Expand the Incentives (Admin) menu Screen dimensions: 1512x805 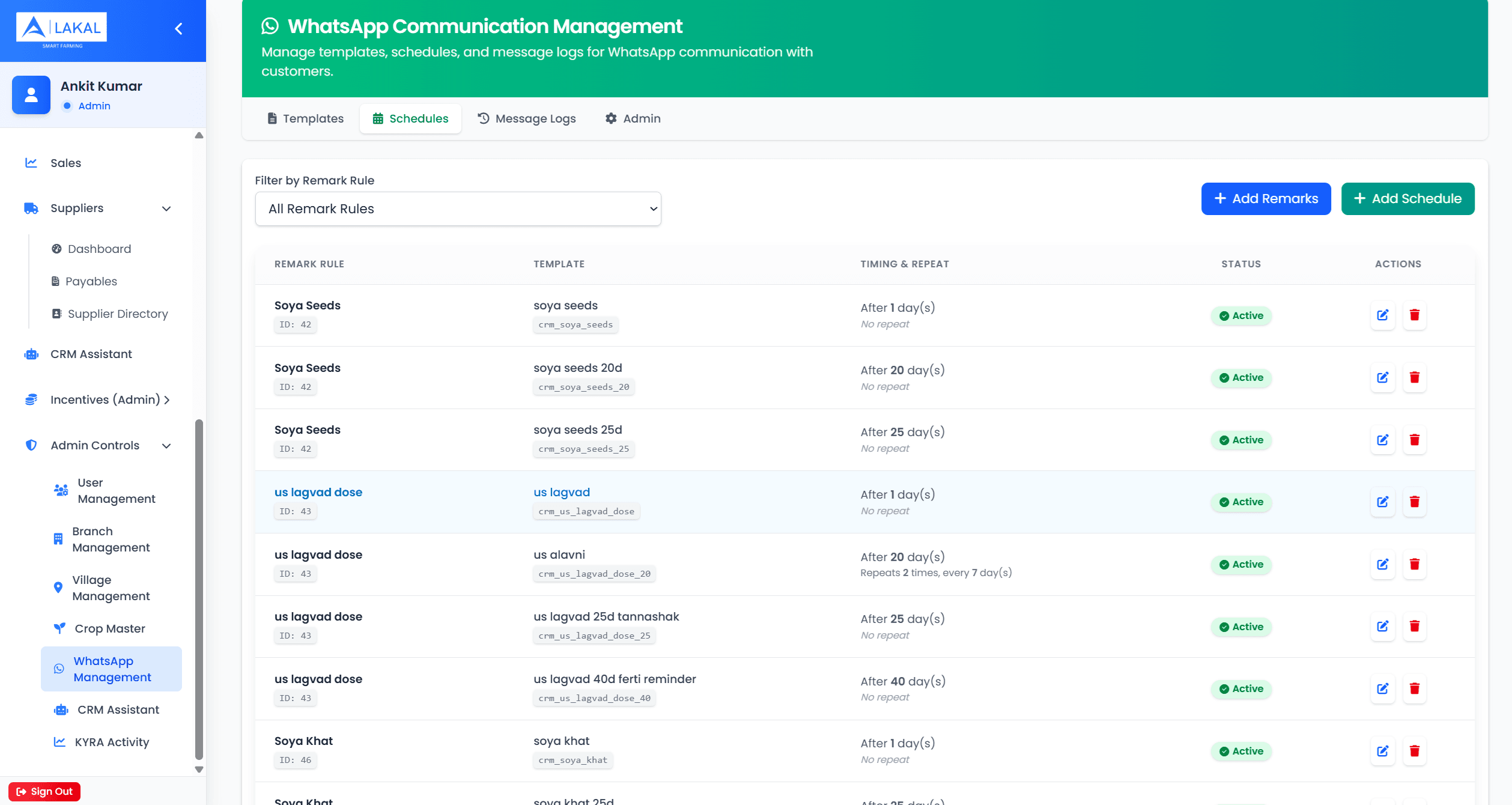click(x=98, y=399)
